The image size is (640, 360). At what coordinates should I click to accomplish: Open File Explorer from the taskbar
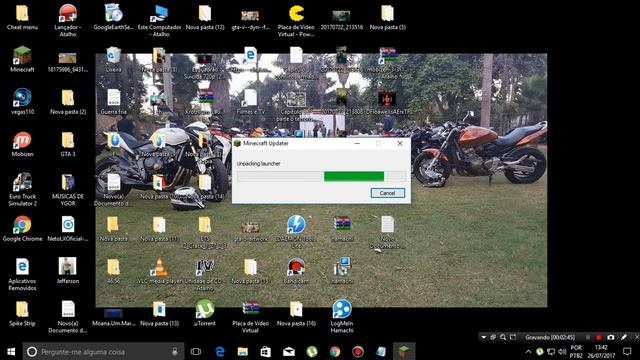pyautogui.click(x=242, y=351)
